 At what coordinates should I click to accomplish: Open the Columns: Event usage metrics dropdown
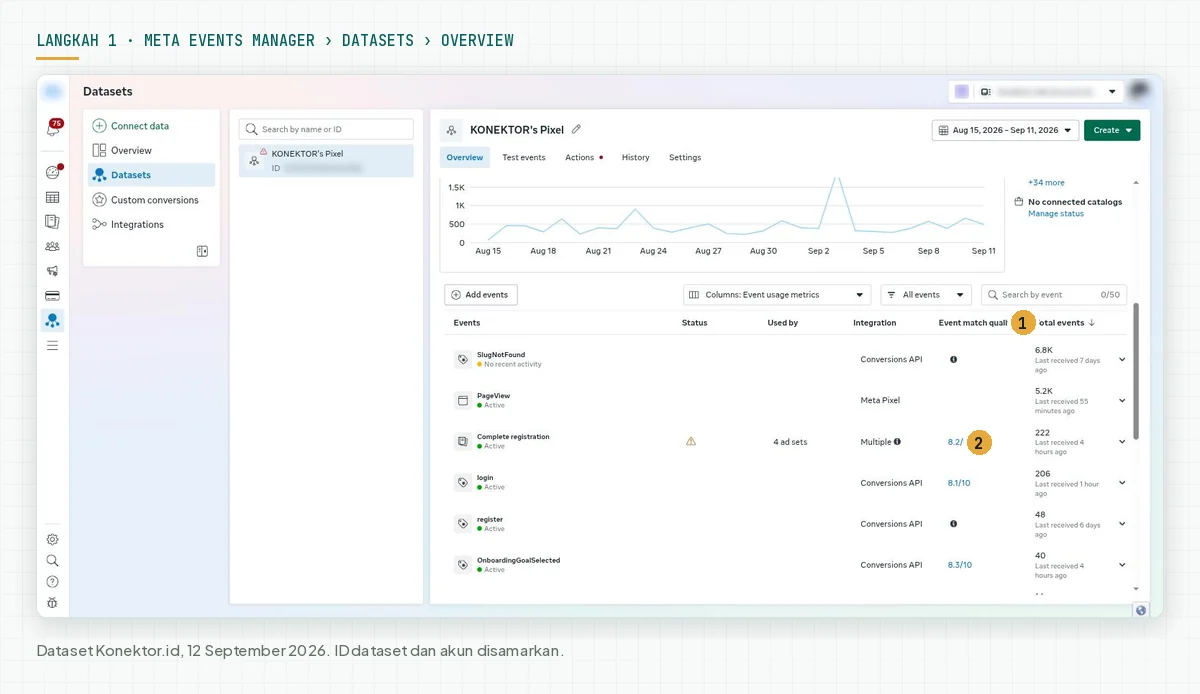tap(777, 295)
